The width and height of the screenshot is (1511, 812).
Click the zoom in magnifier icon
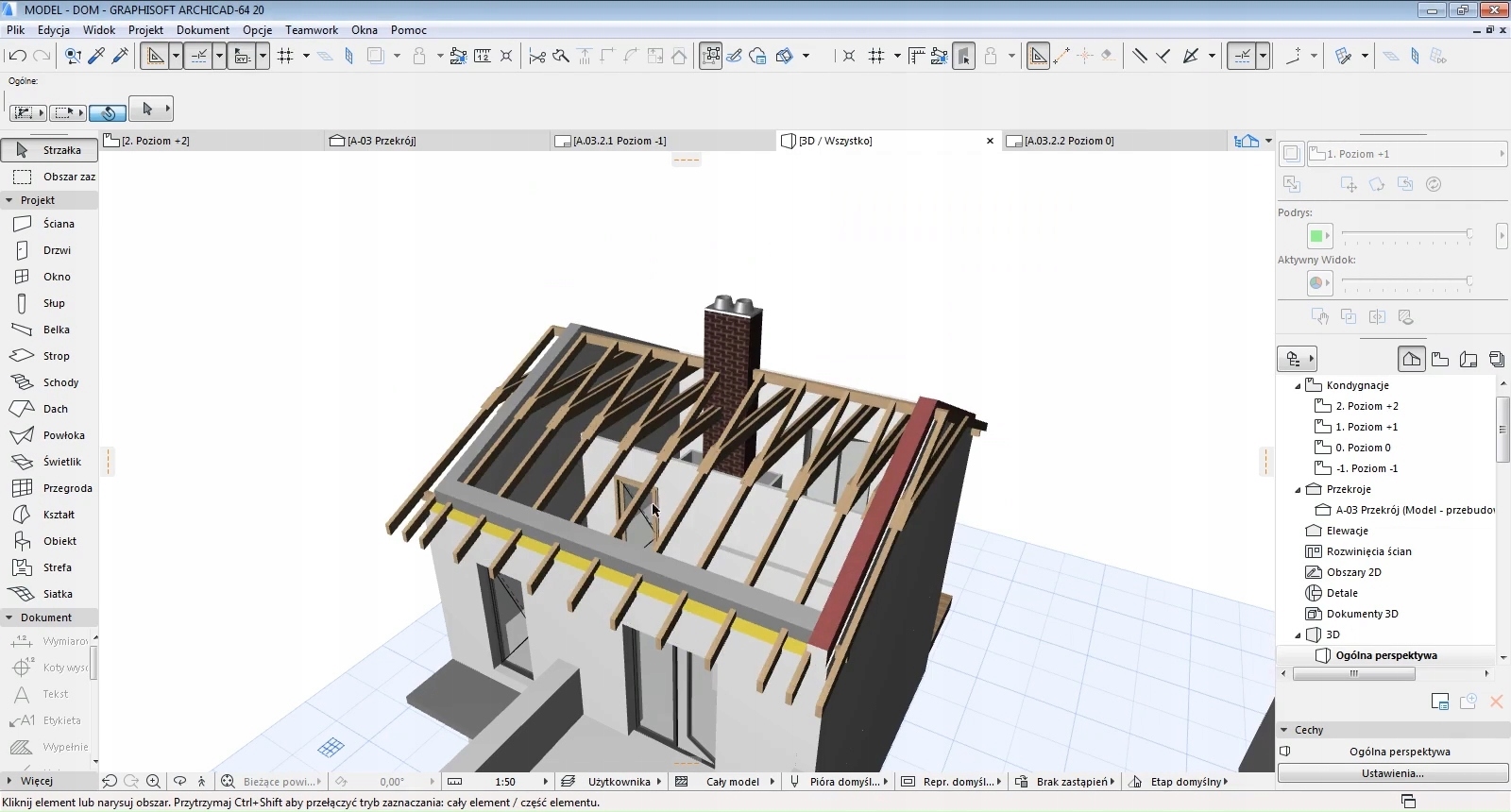[153, 782]
